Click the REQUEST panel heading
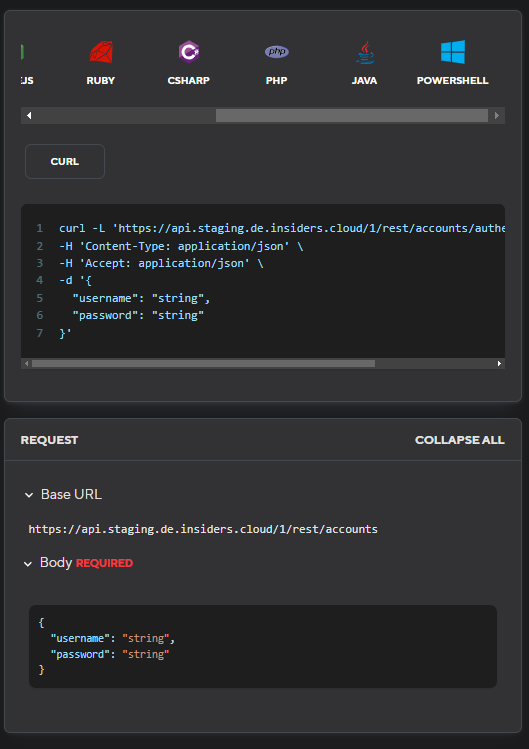Viewport: 529px width, 749px height. tap(49, 440)
